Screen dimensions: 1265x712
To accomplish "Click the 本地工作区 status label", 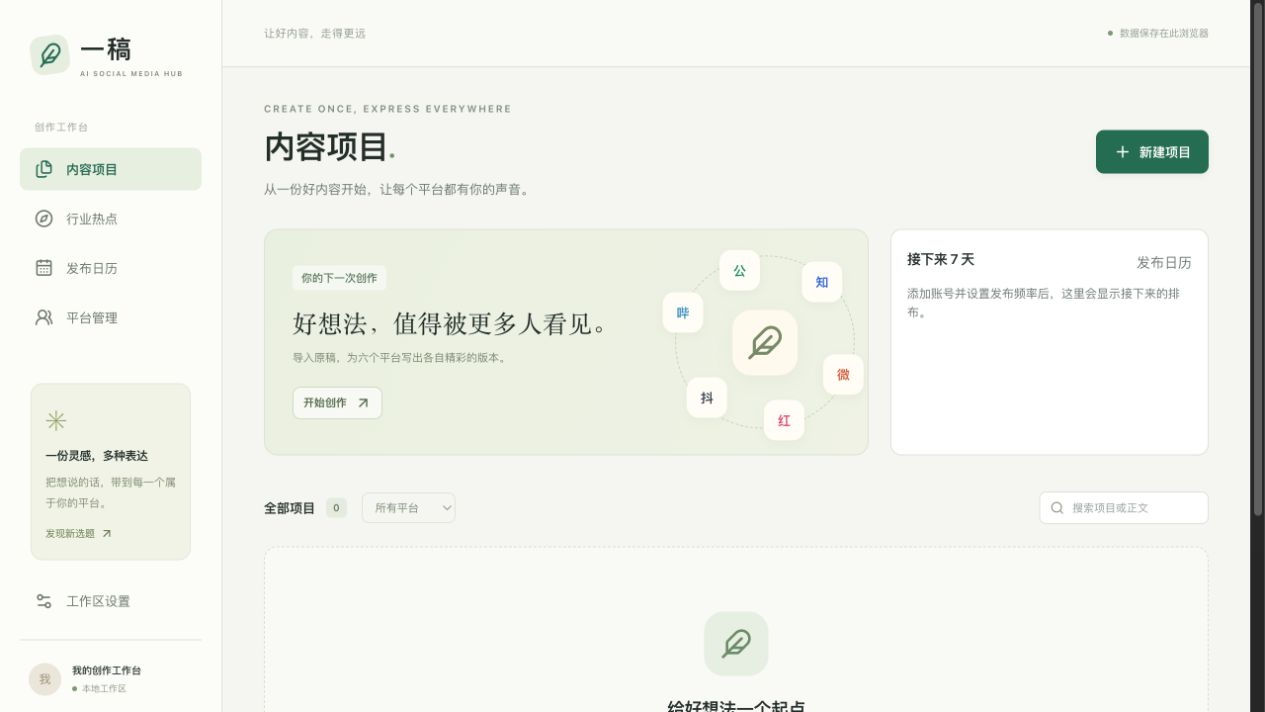I will 104,689.
